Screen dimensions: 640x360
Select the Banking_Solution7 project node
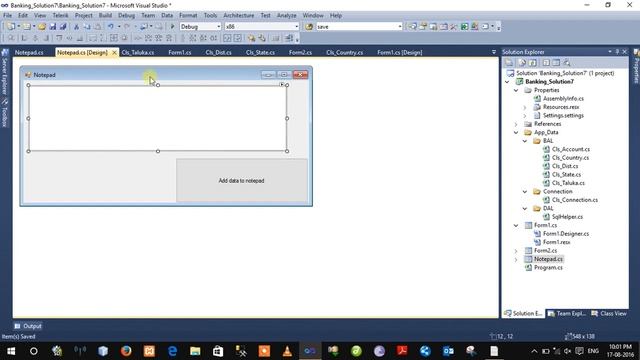(549, 82)
